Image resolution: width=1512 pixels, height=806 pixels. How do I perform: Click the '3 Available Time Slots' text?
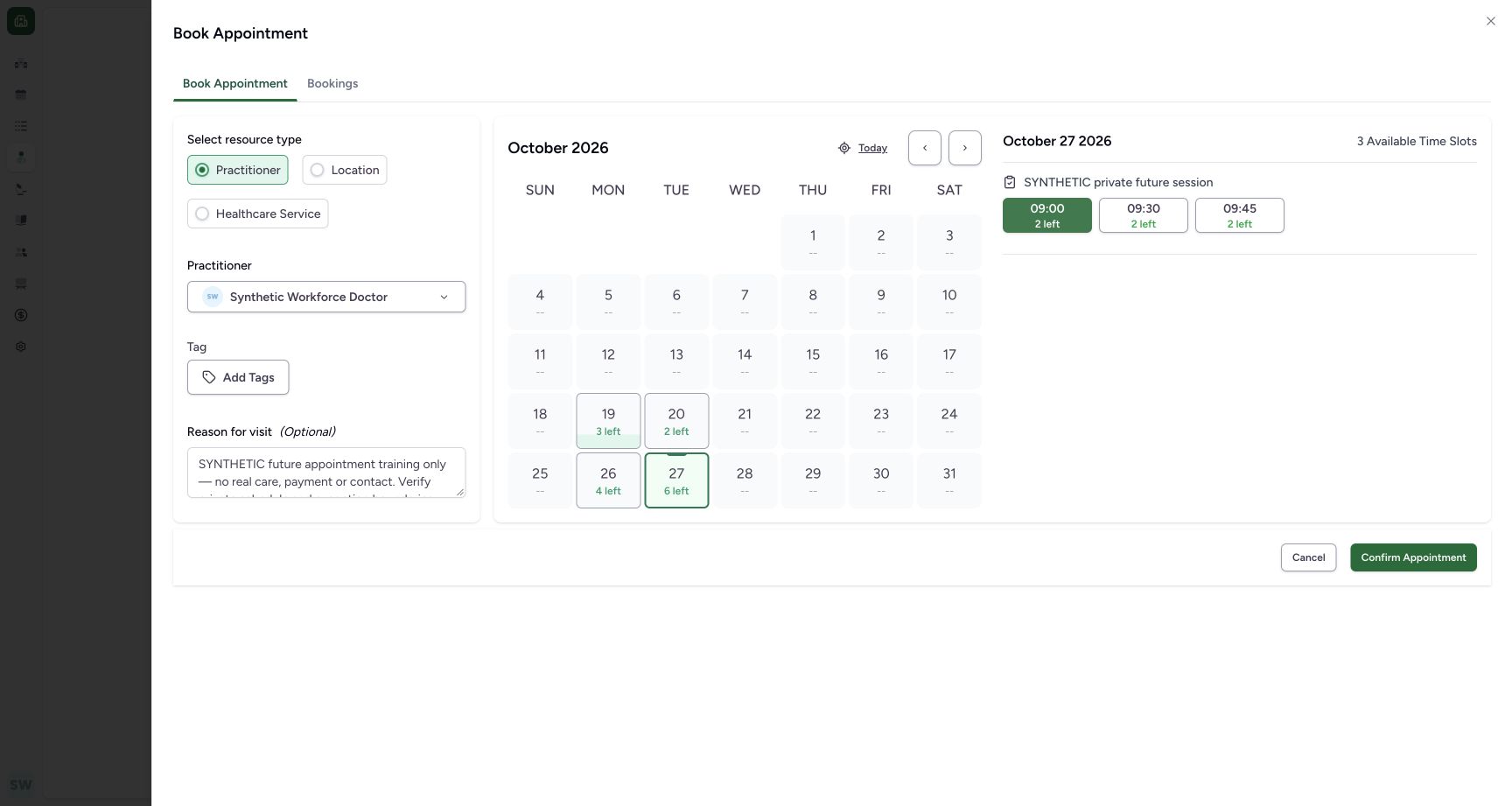(x=1417, y=141)
